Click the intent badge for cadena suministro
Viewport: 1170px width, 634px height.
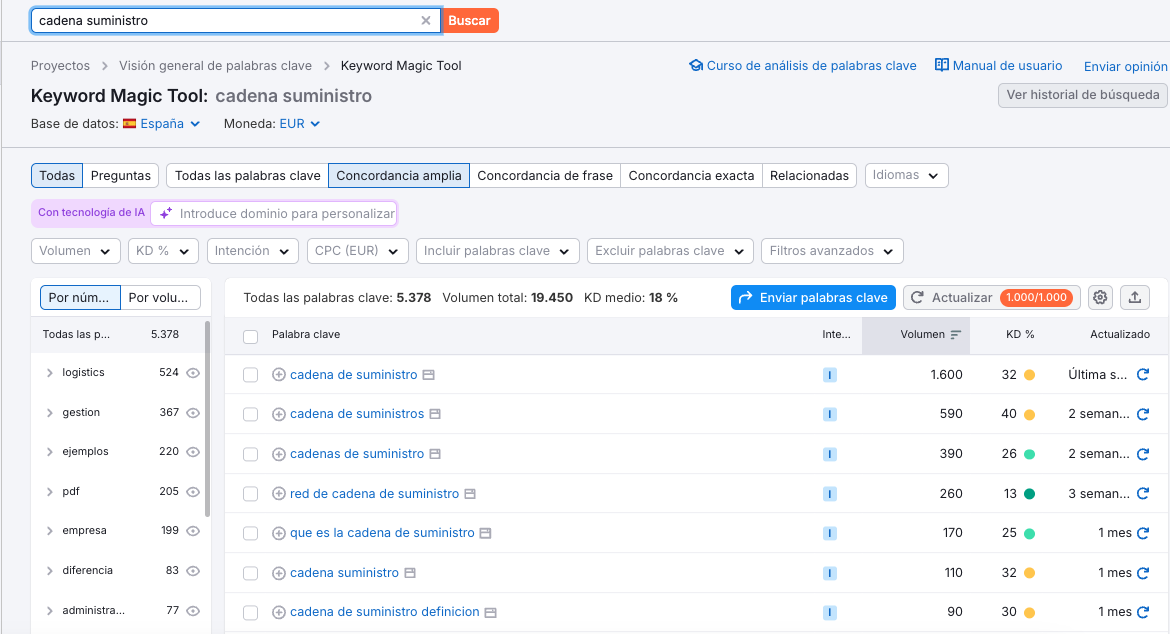(x=829, y=572)
